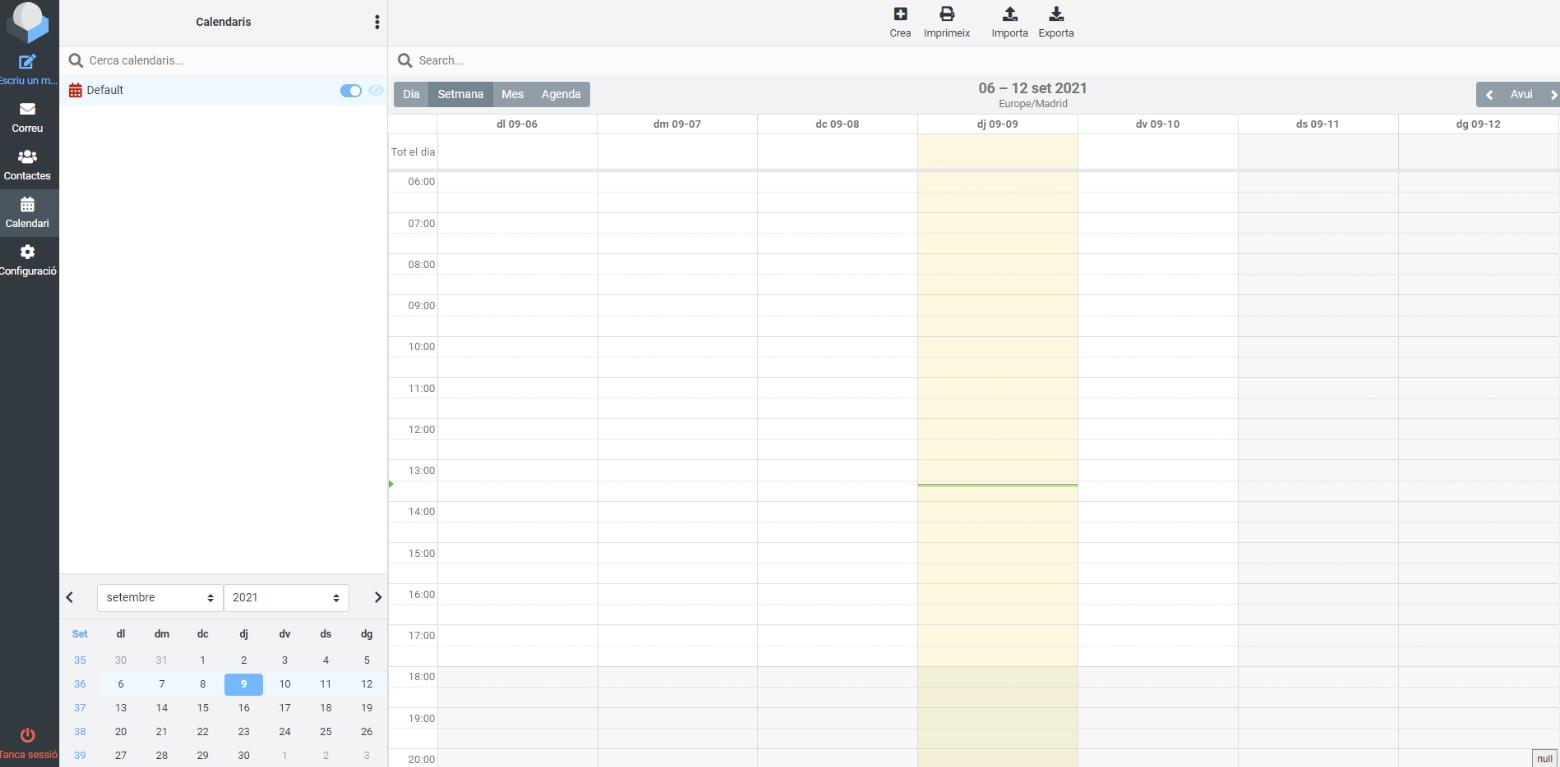Select day 19 in the mini calendar
The height and width of the screenshot is (767, 1560).
tap(367, 708)
